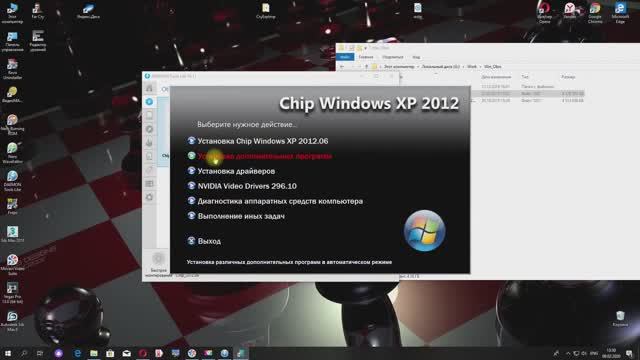Open gear settings icon in DAEMON Tools sidebar

point(149,197)
